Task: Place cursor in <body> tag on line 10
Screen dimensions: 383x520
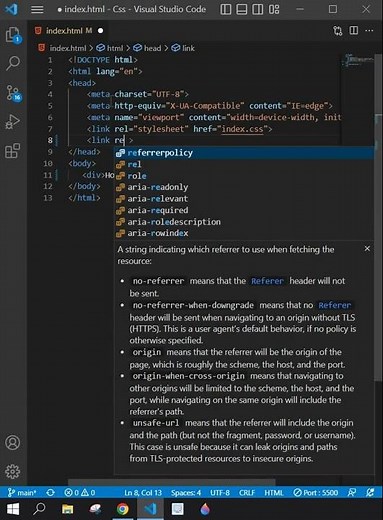Action: point(82,163)
